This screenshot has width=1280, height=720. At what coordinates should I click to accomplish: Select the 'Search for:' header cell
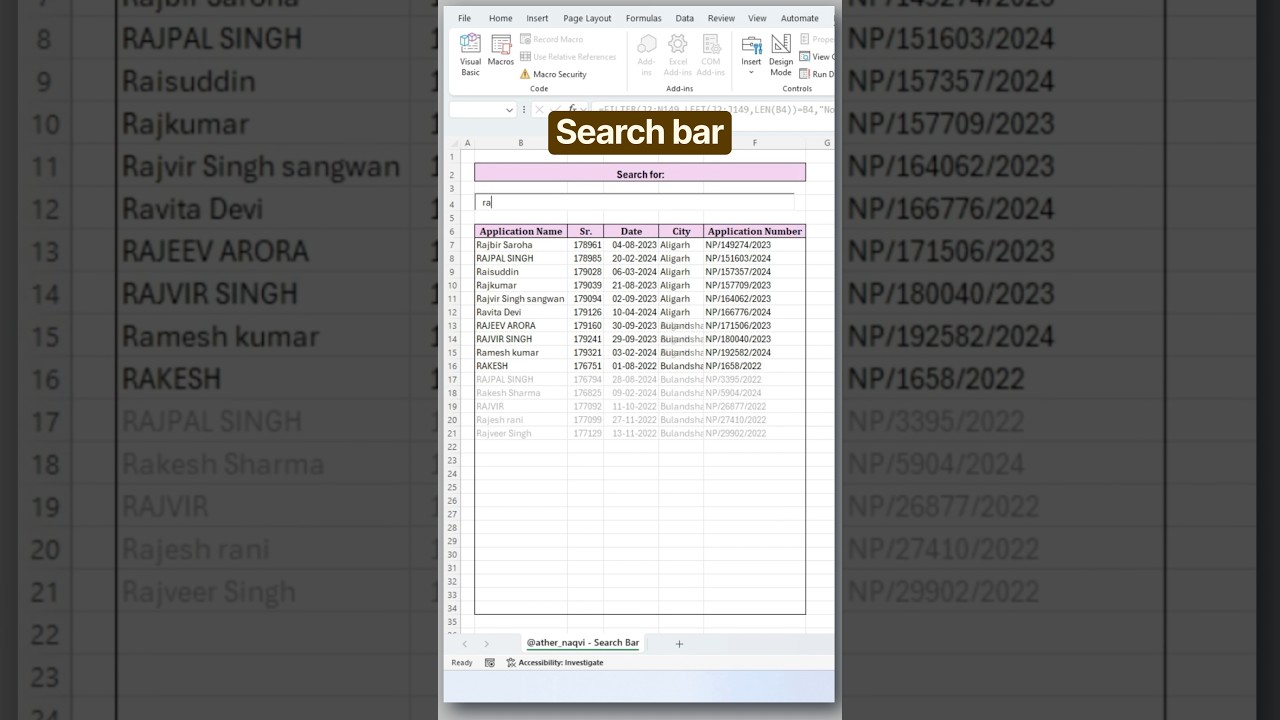coord(640,173)
